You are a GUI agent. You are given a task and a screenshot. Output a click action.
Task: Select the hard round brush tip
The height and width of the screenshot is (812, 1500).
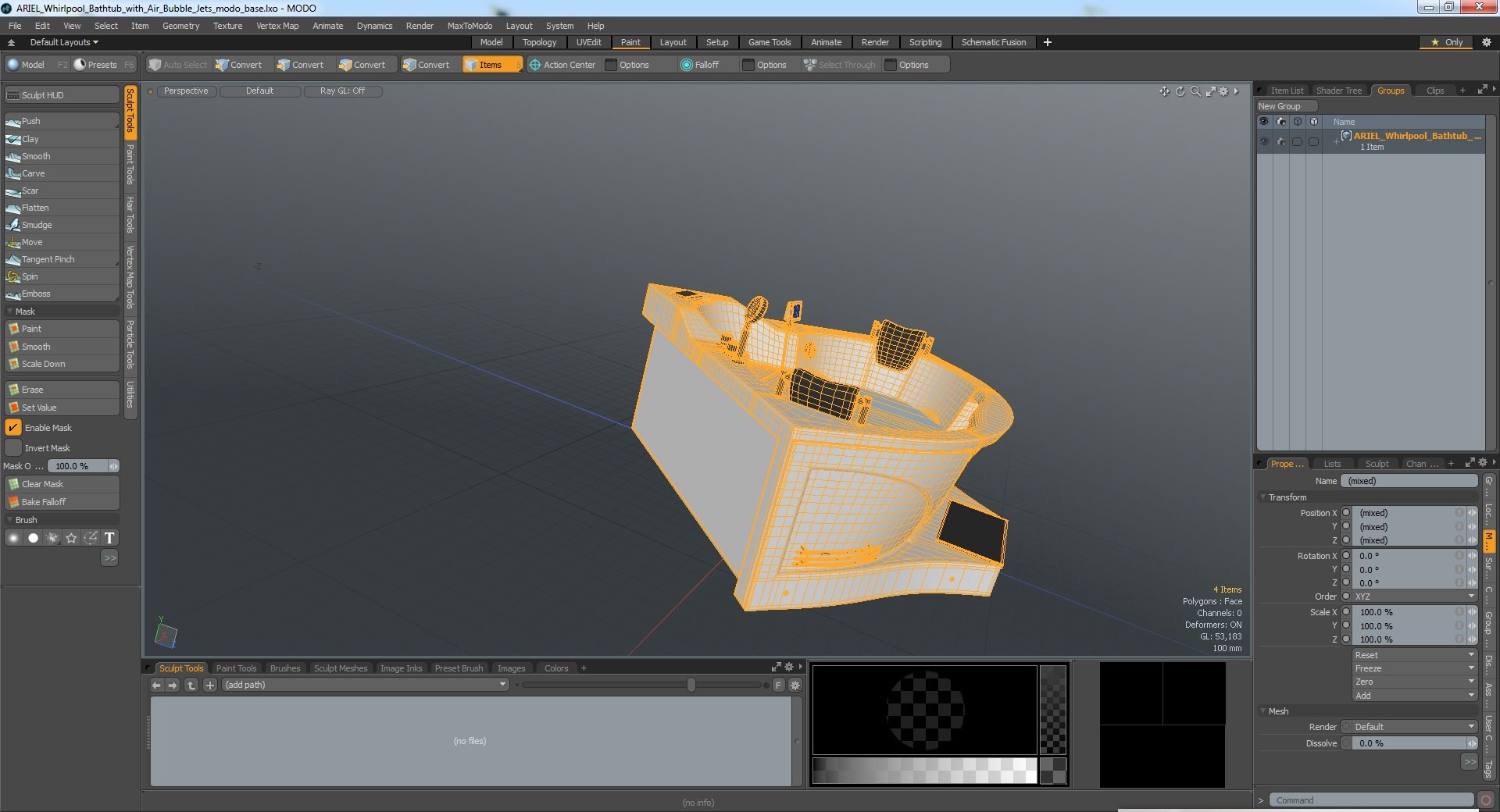click(x=33, y=538)
